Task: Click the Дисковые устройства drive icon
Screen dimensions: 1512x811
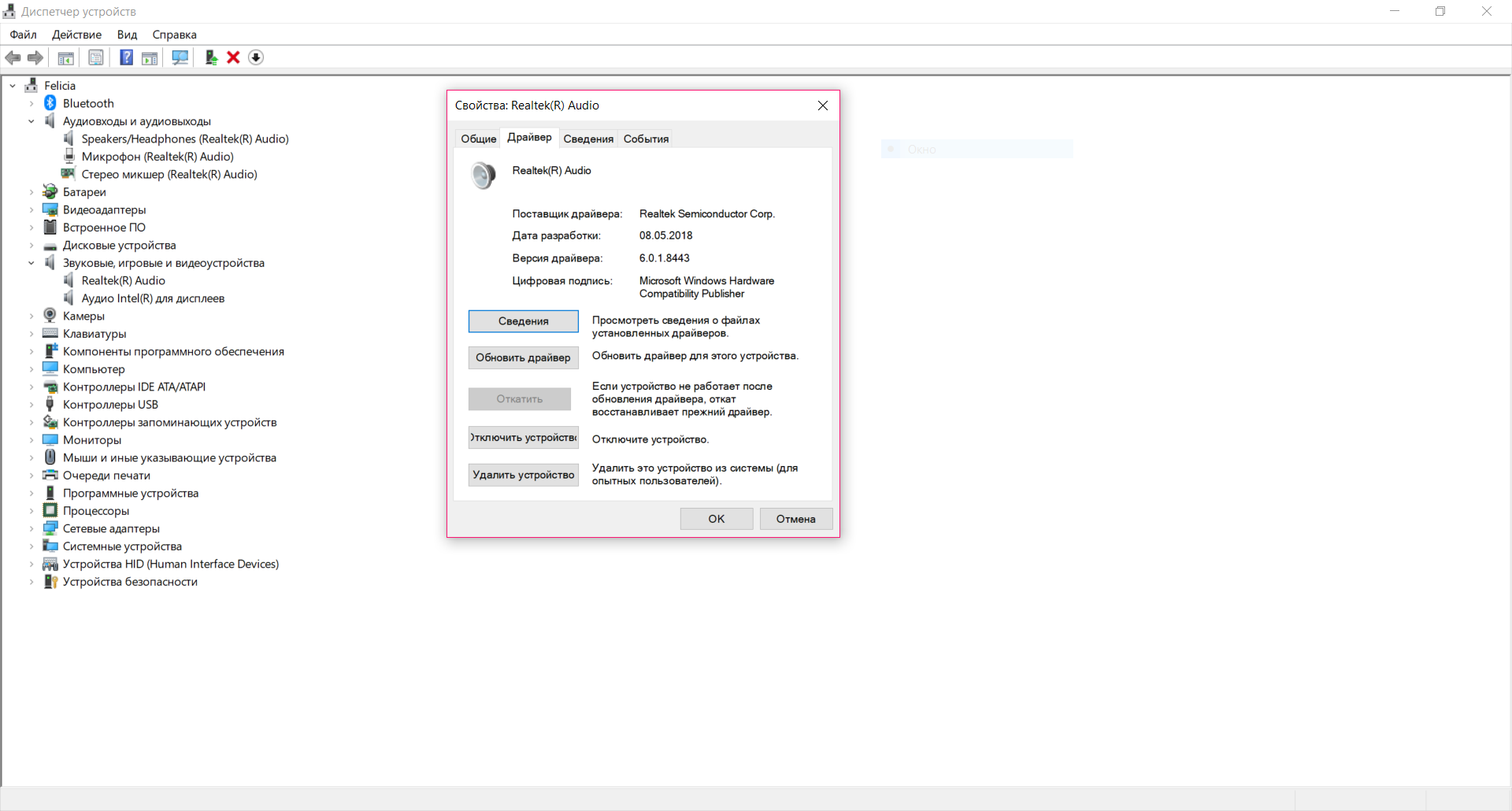Action: coord(50,245)
